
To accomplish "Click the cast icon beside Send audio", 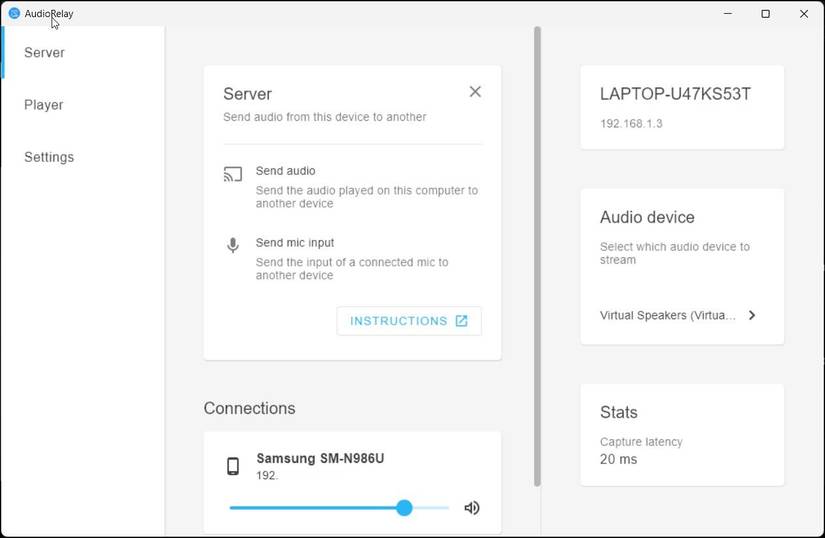I will coord(233,175).
